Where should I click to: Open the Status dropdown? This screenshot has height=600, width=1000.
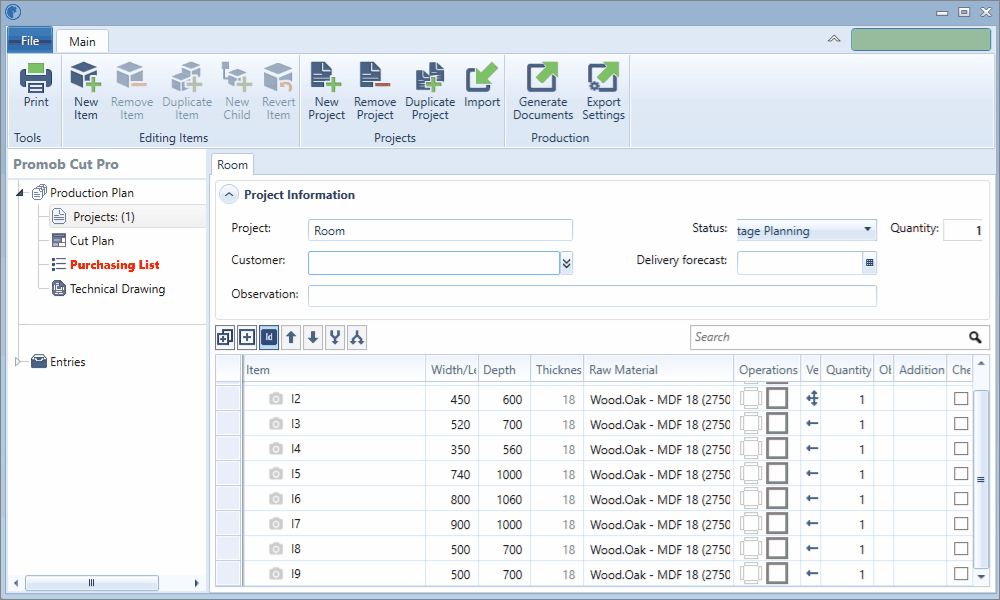867,231
